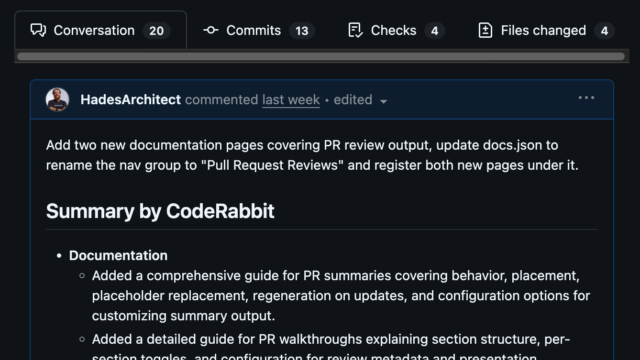Click the 'Documentation' bullet text
This screenshot has width=640, height=360.
[118, 256]
